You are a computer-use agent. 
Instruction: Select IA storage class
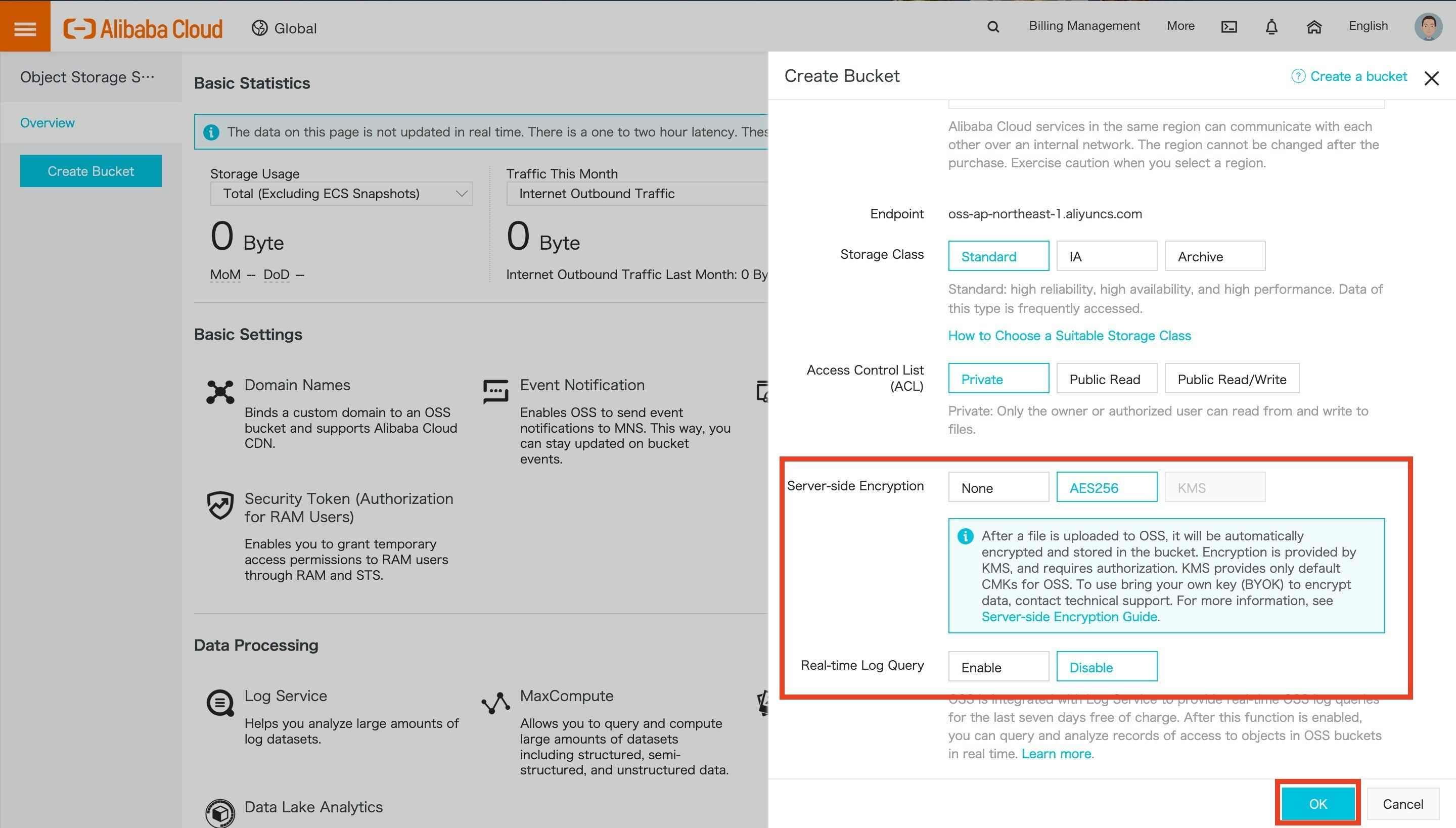point(1106,256)
